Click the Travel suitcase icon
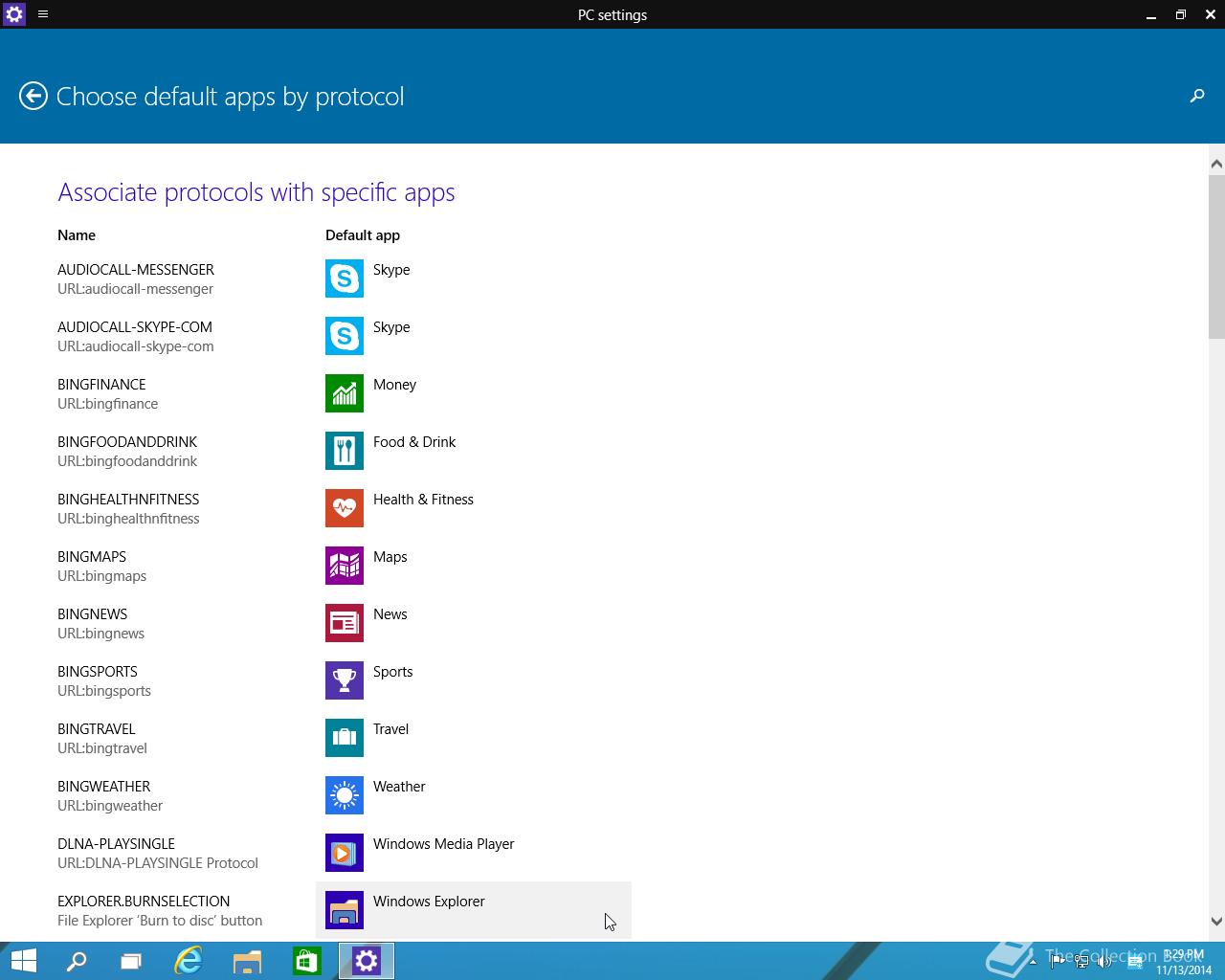1225x980 pixels. 345,738
